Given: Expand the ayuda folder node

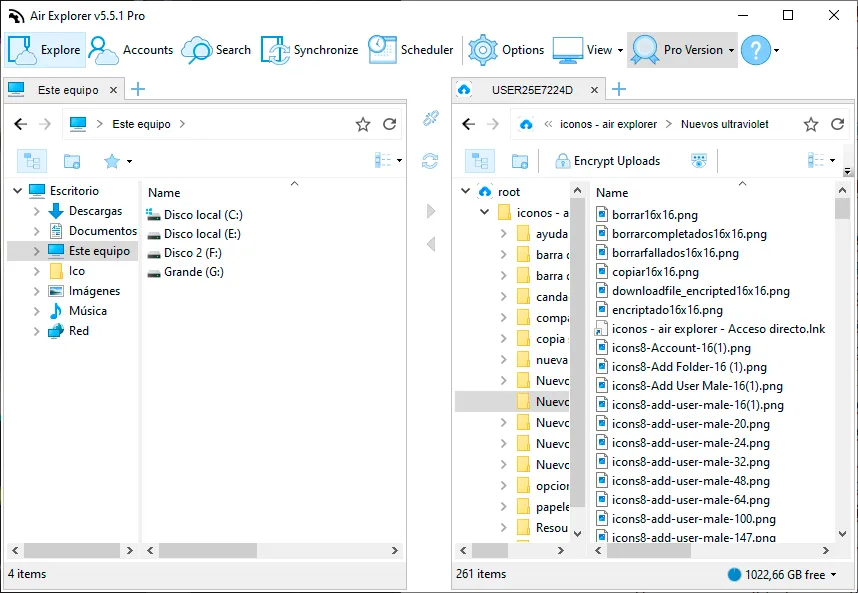Looking at the screenshot, I should tap(503, 234).
